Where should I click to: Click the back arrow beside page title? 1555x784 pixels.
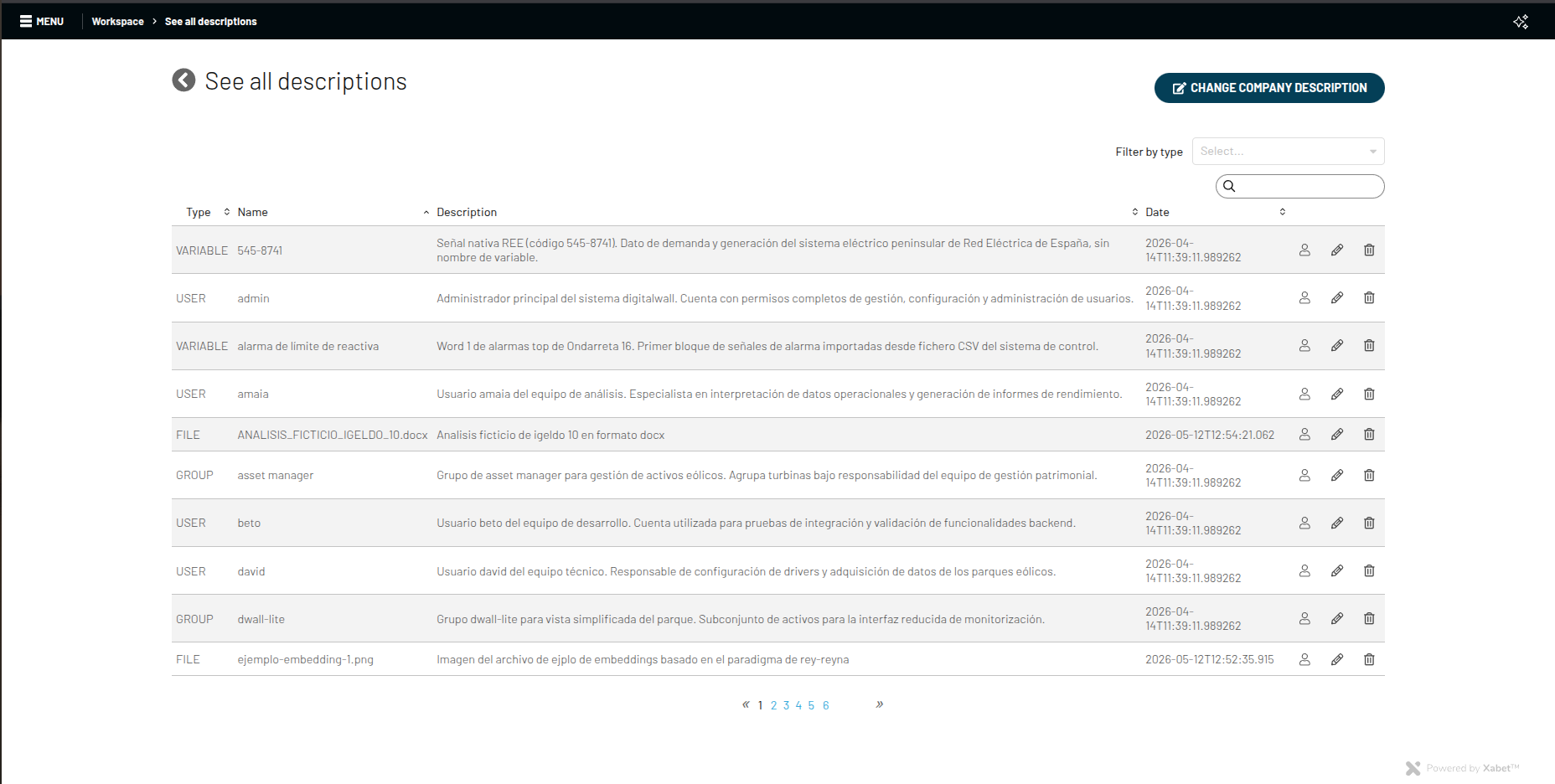[183, 80]
